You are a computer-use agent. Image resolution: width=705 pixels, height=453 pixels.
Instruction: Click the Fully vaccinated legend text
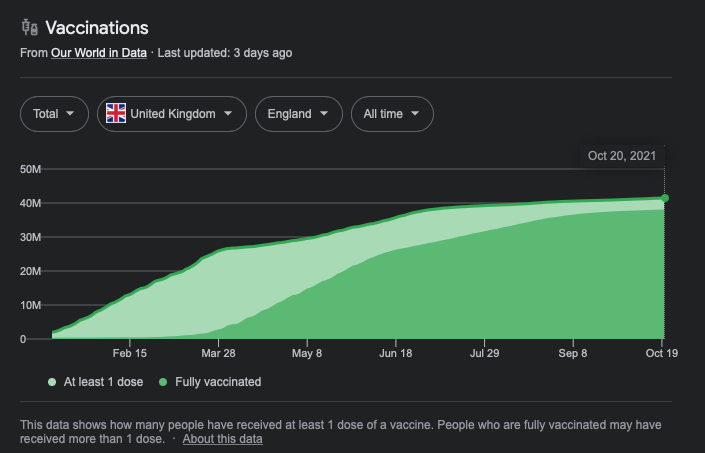pos(218,382)
